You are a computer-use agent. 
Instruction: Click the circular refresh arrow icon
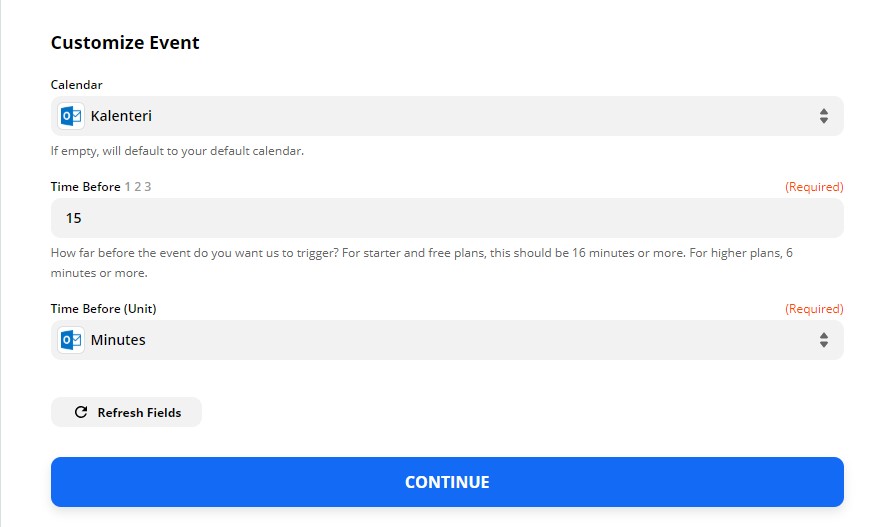pyautogui.click(x=81, y=412)
